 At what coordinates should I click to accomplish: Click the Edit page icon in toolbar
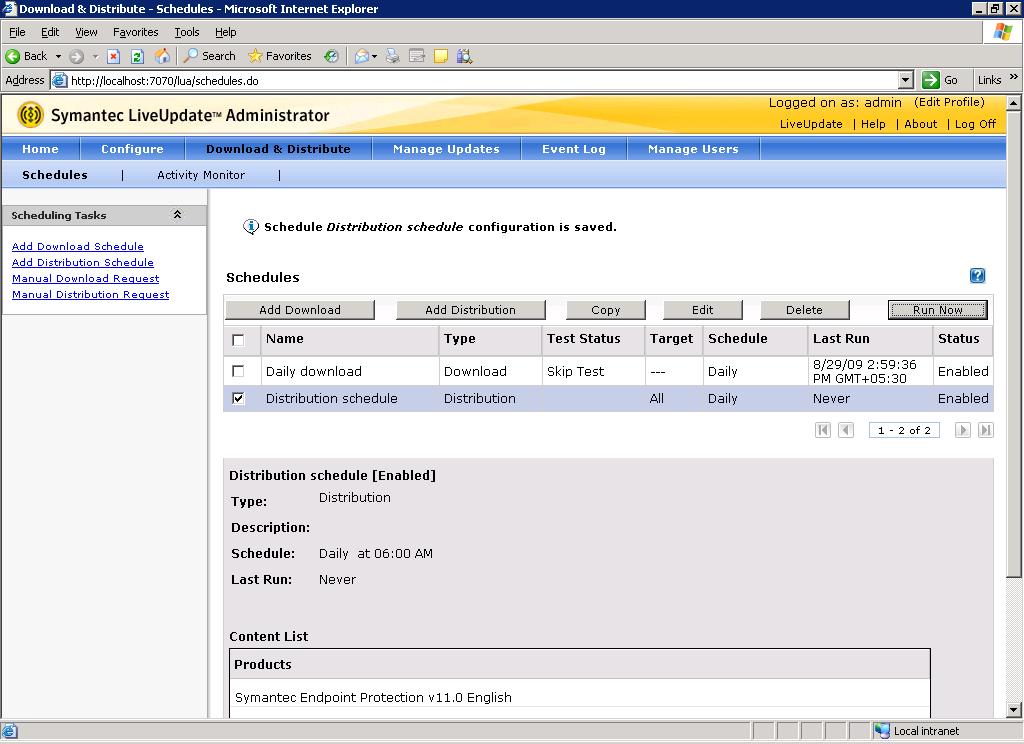point(417,56)
